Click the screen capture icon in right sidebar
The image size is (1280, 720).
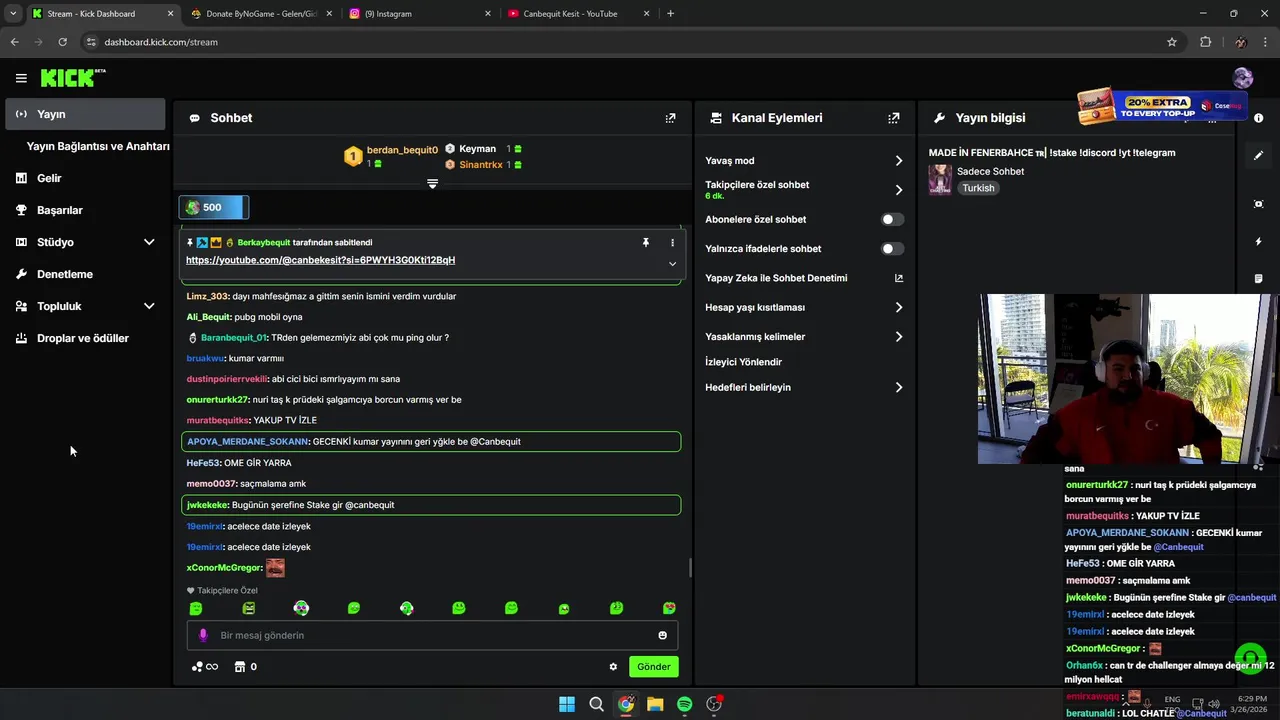click(1258, 204)
